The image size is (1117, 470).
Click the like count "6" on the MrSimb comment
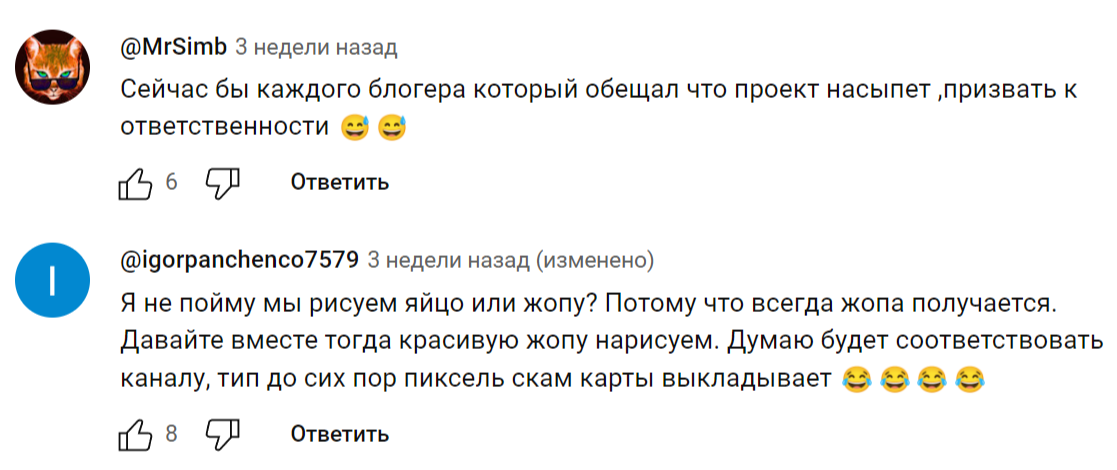pyautogui.click(x=171, y=182)
